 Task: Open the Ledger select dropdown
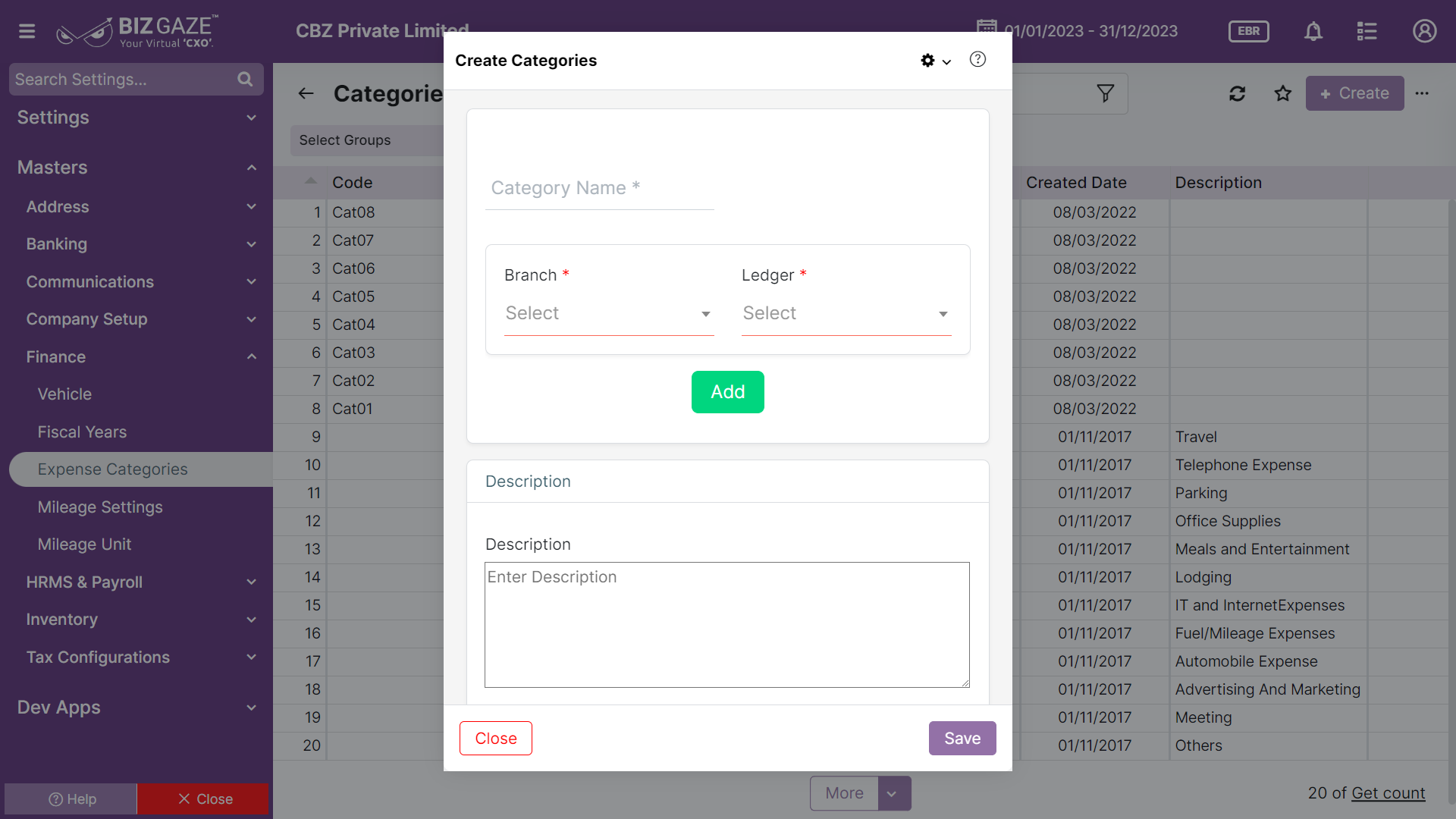point(846,313)
